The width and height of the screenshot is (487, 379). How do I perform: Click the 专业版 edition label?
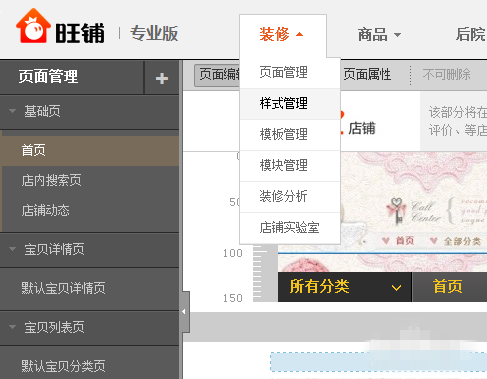154,34
